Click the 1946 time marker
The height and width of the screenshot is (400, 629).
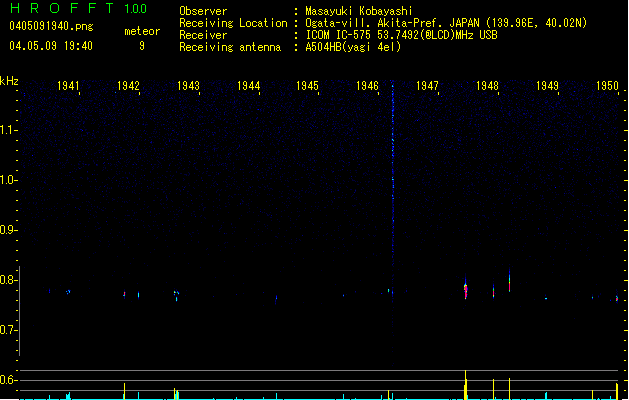367,85
